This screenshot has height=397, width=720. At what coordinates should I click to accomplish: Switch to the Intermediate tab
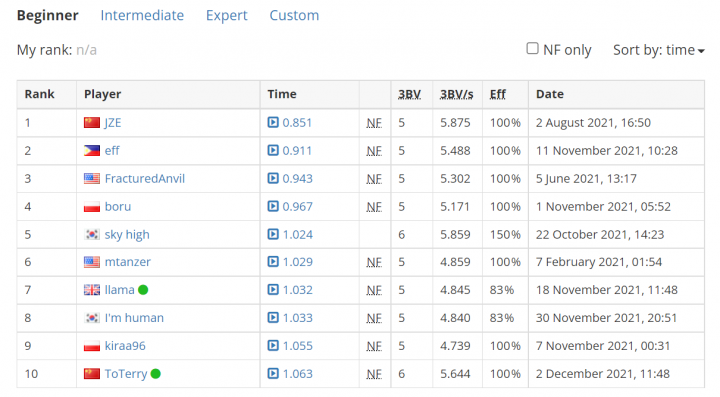(142, 15)
